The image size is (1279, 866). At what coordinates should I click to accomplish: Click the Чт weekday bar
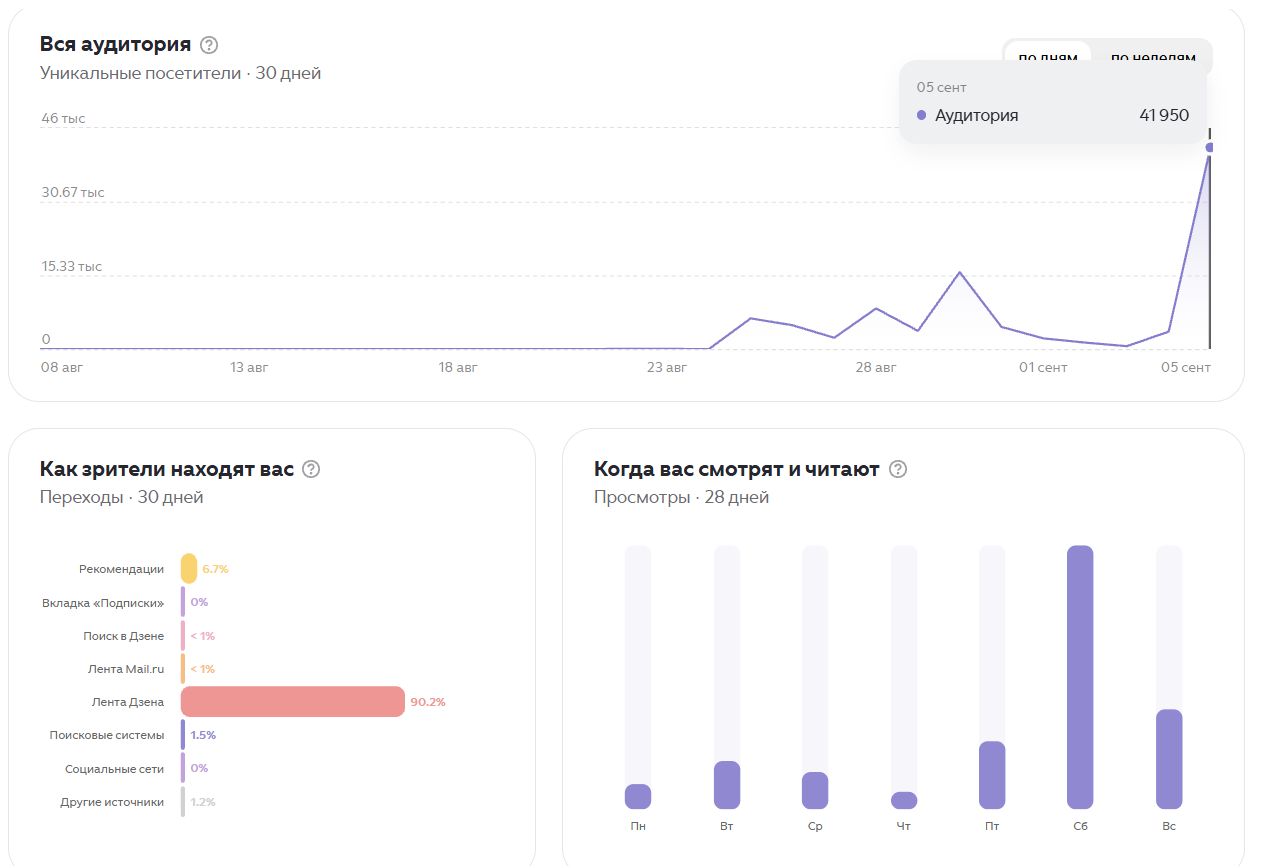click(x=904, y=800)
